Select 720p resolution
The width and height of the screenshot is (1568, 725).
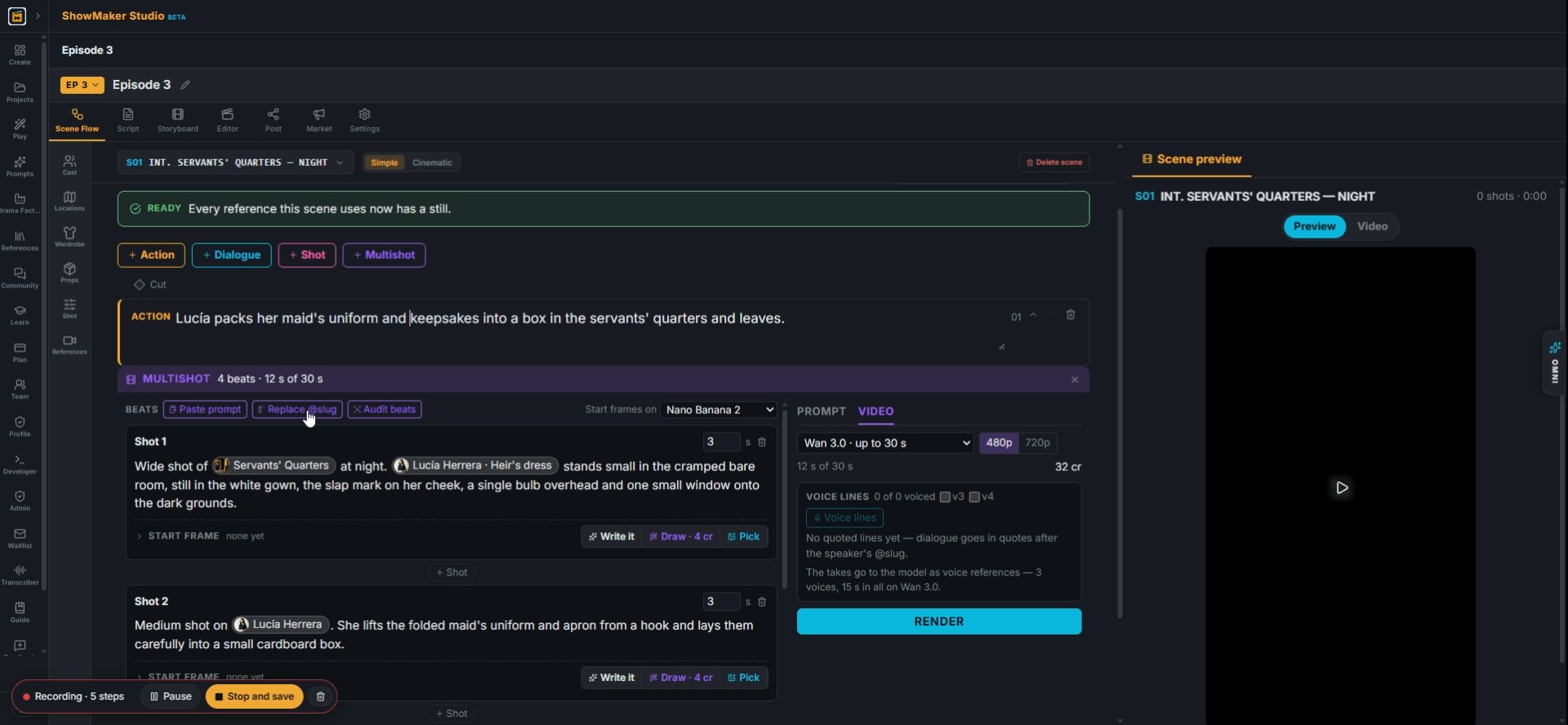[1037, 443]
